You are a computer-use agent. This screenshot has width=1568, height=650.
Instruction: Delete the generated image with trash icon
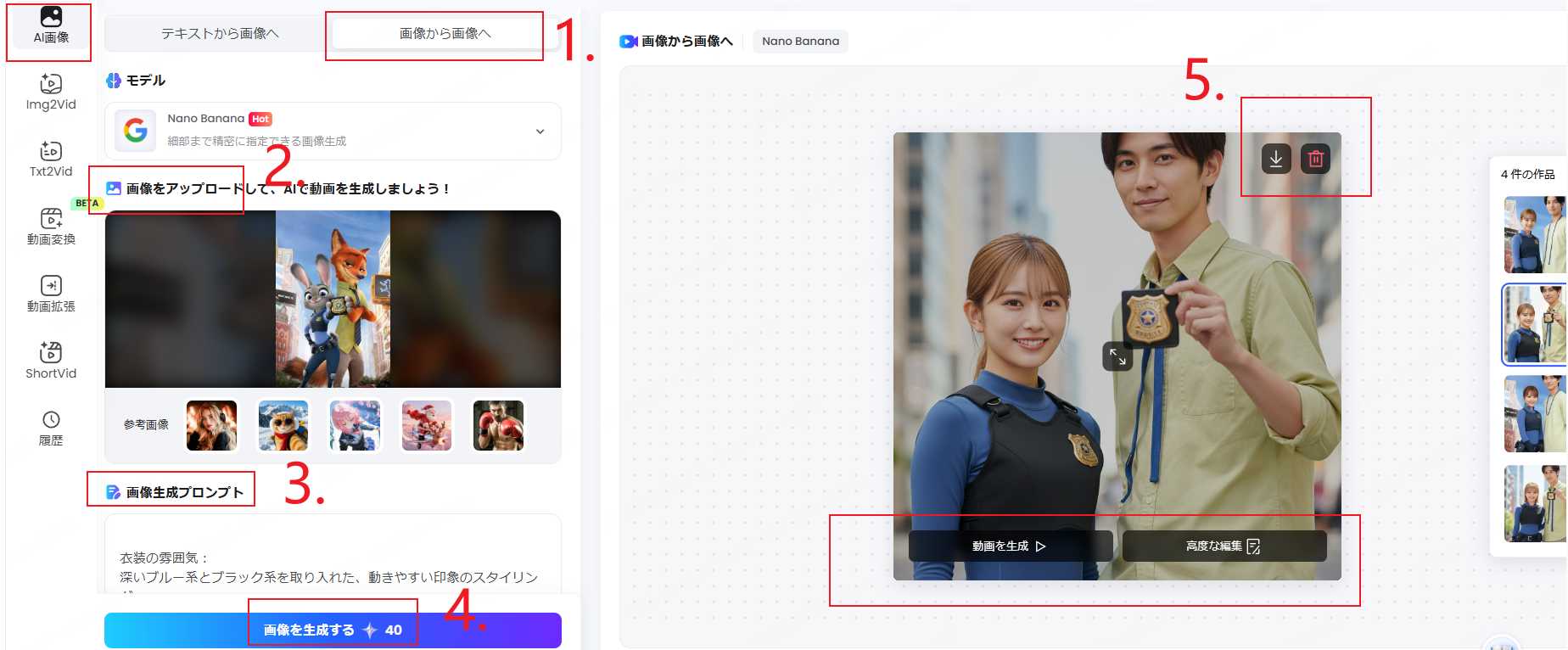point(1315,159)
